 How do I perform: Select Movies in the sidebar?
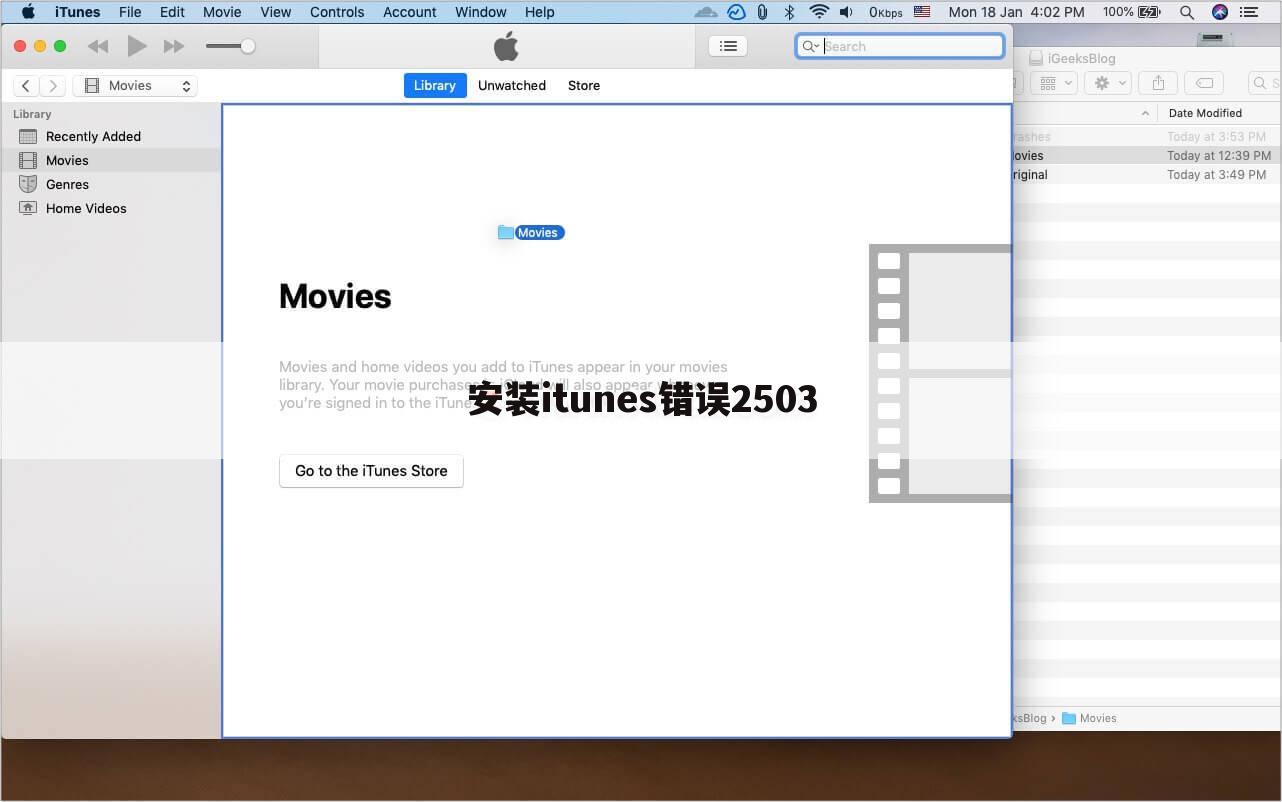[110, 160]
